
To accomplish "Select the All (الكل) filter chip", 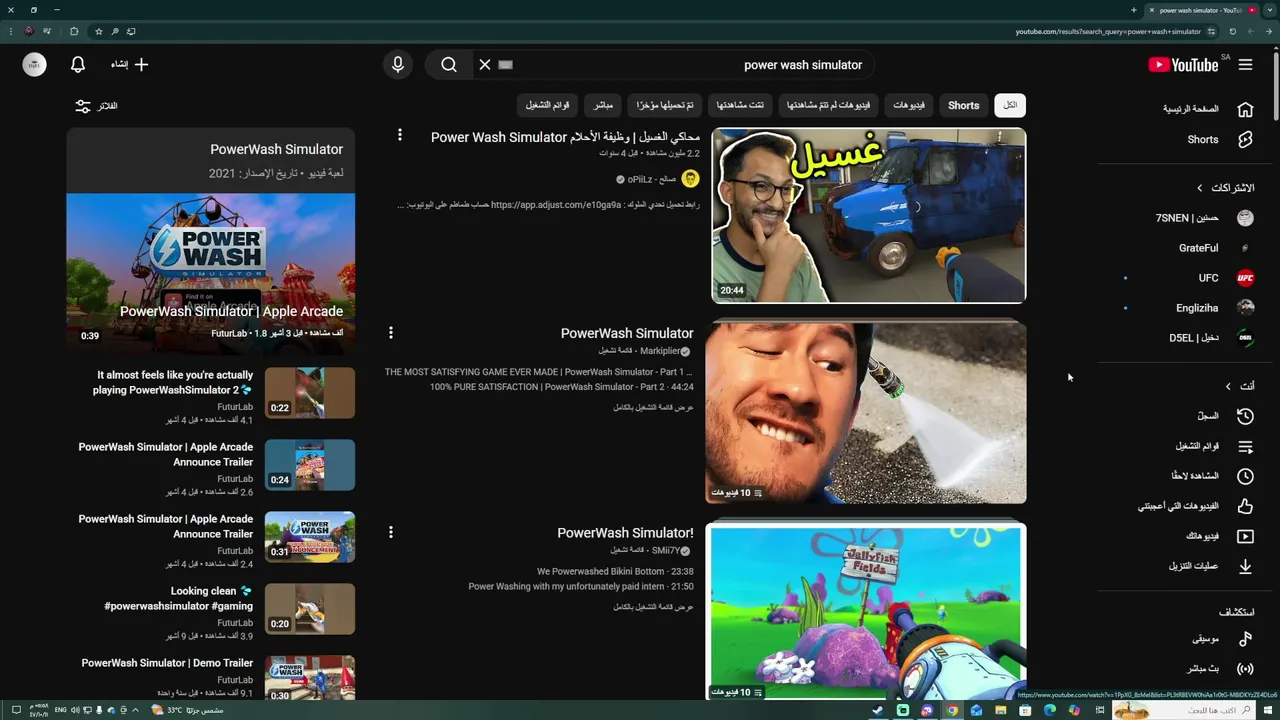I will click(1010, 105).
